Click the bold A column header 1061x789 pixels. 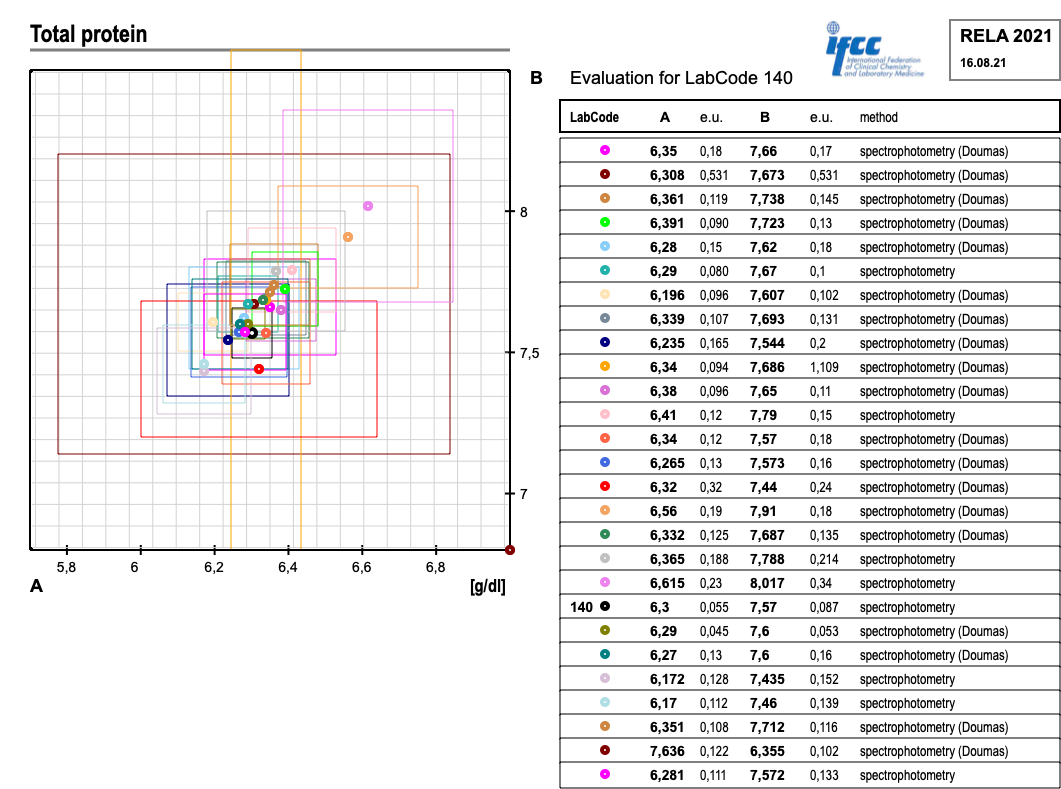click(x=665, y=117)
